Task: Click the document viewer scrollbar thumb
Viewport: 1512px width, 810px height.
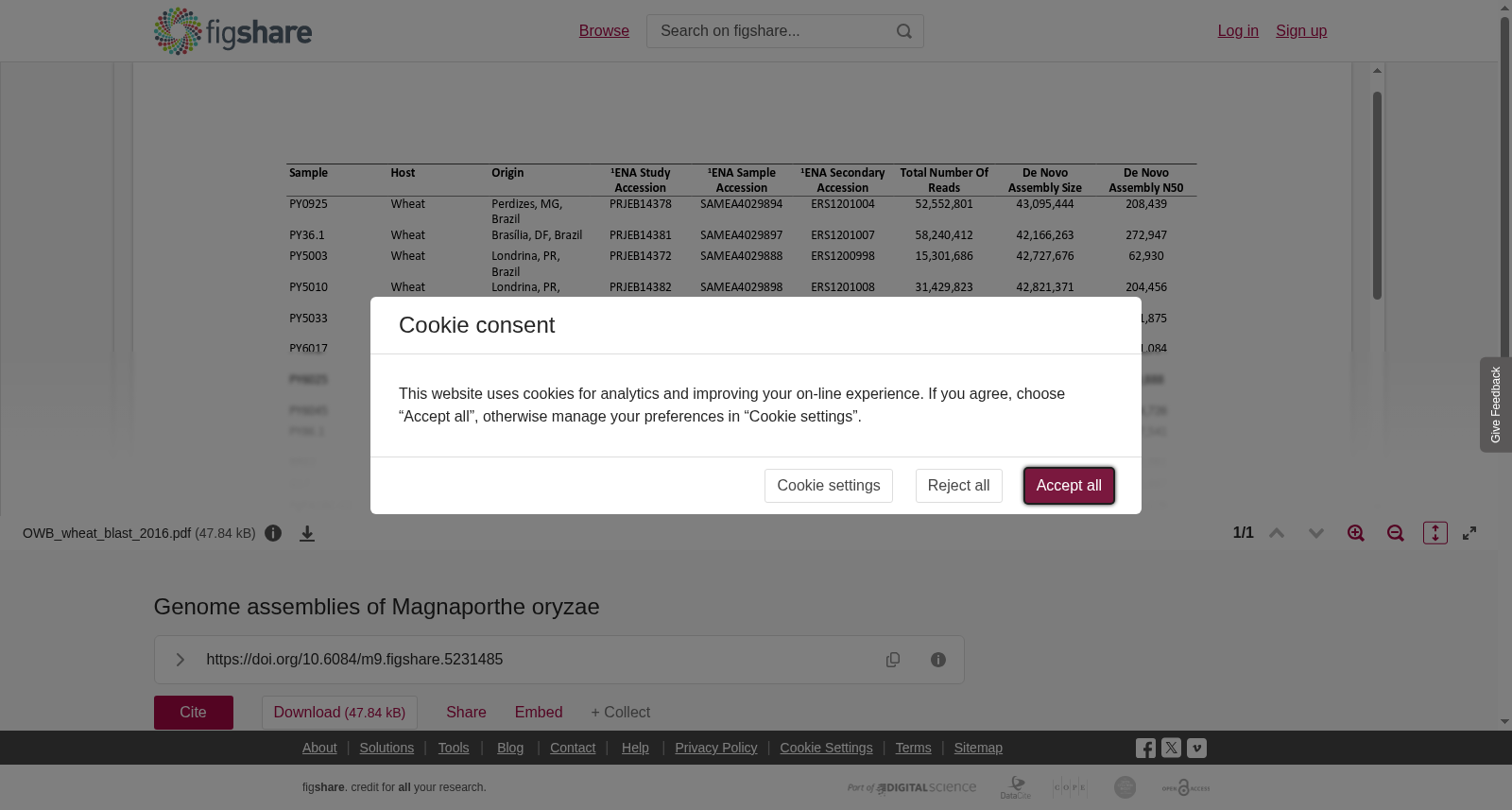Action: 1378,196
